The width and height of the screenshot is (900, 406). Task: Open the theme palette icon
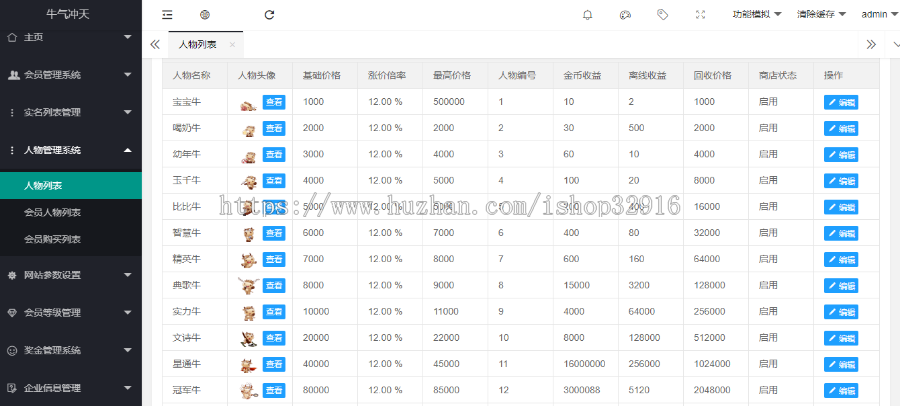pyautogui.click(x=625, y=15)
